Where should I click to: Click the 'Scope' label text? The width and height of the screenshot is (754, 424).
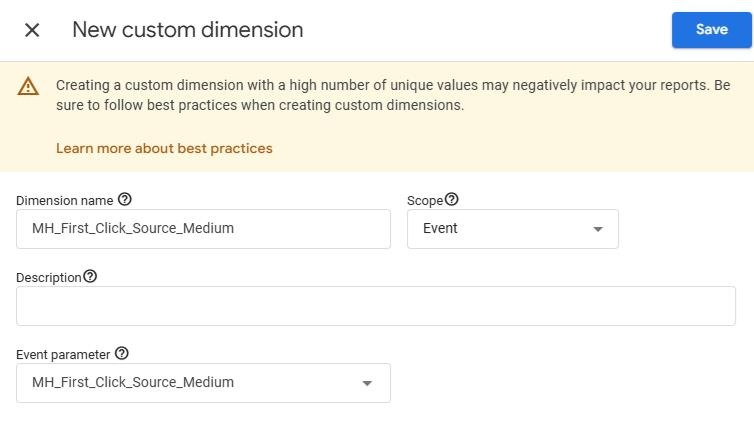425,201
